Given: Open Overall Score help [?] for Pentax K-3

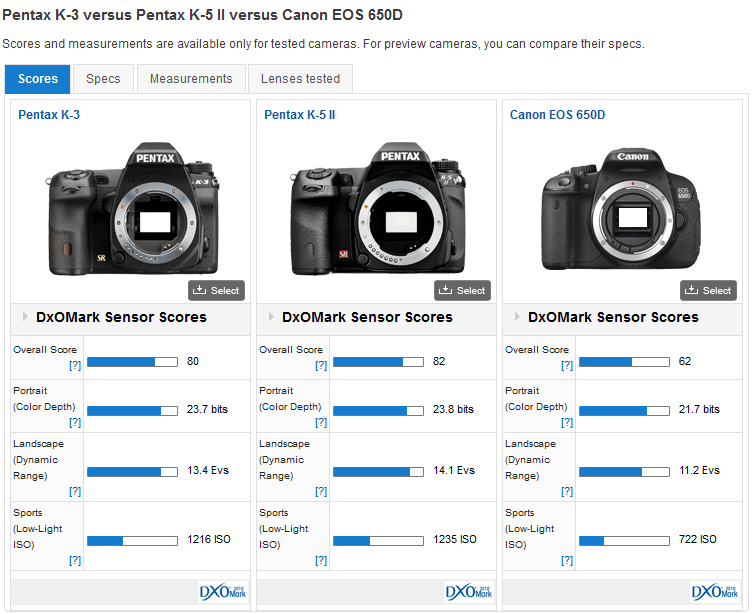Looking at the screenshot, I should [75, 366].
